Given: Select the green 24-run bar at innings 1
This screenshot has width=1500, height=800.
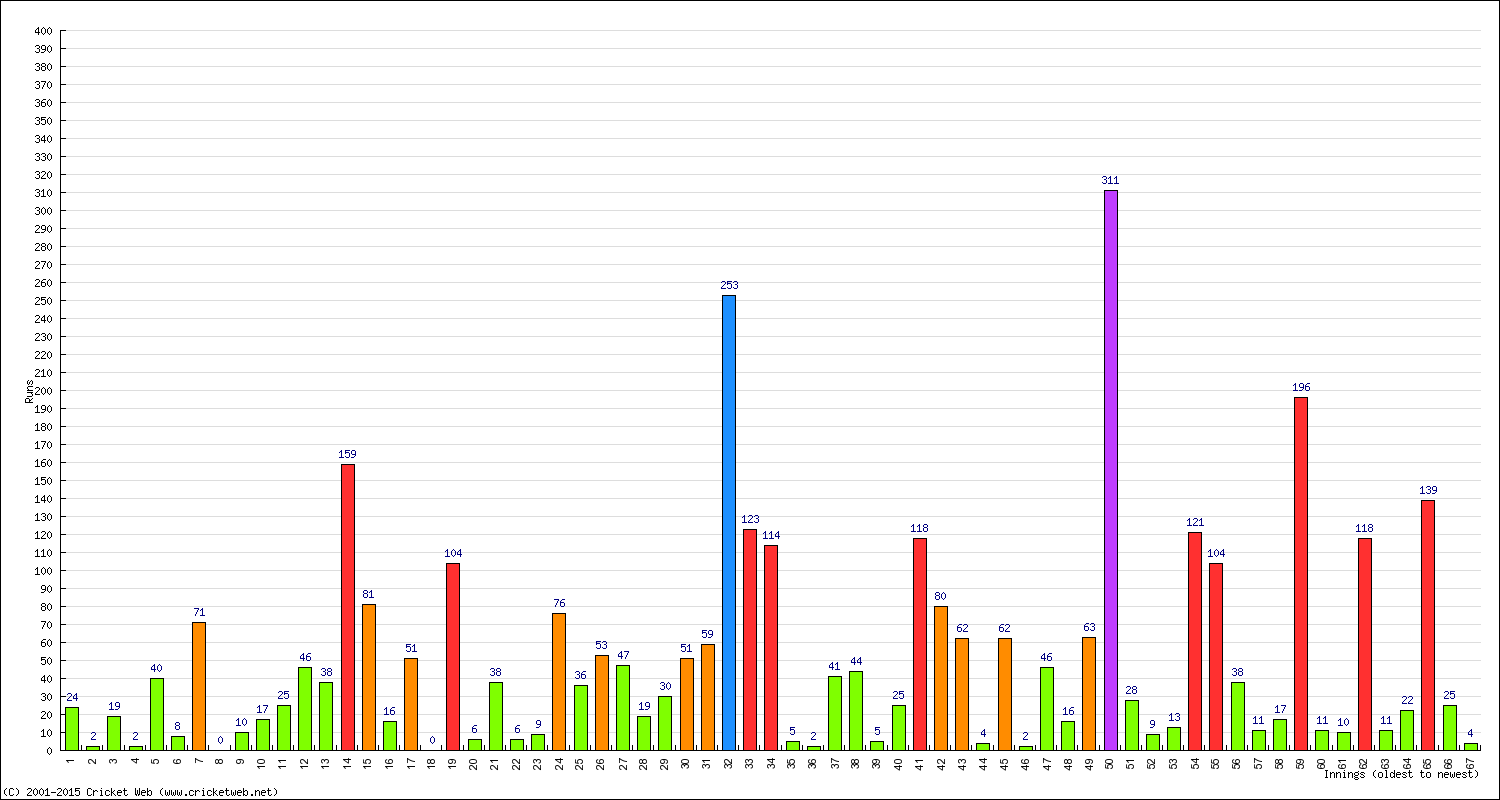Looking at the screenshot, I should point(72,728).
